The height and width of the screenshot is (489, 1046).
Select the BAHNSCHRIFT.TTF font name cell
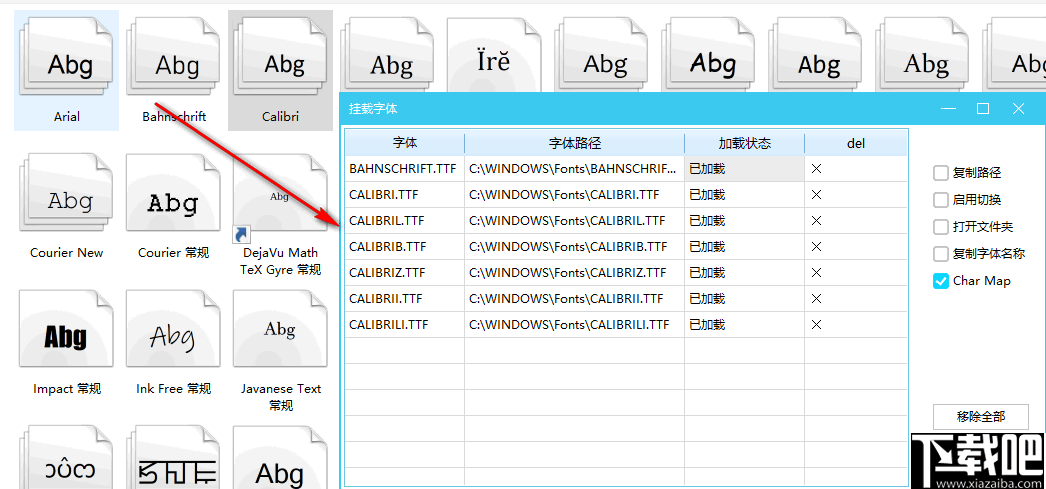[405, 169]
